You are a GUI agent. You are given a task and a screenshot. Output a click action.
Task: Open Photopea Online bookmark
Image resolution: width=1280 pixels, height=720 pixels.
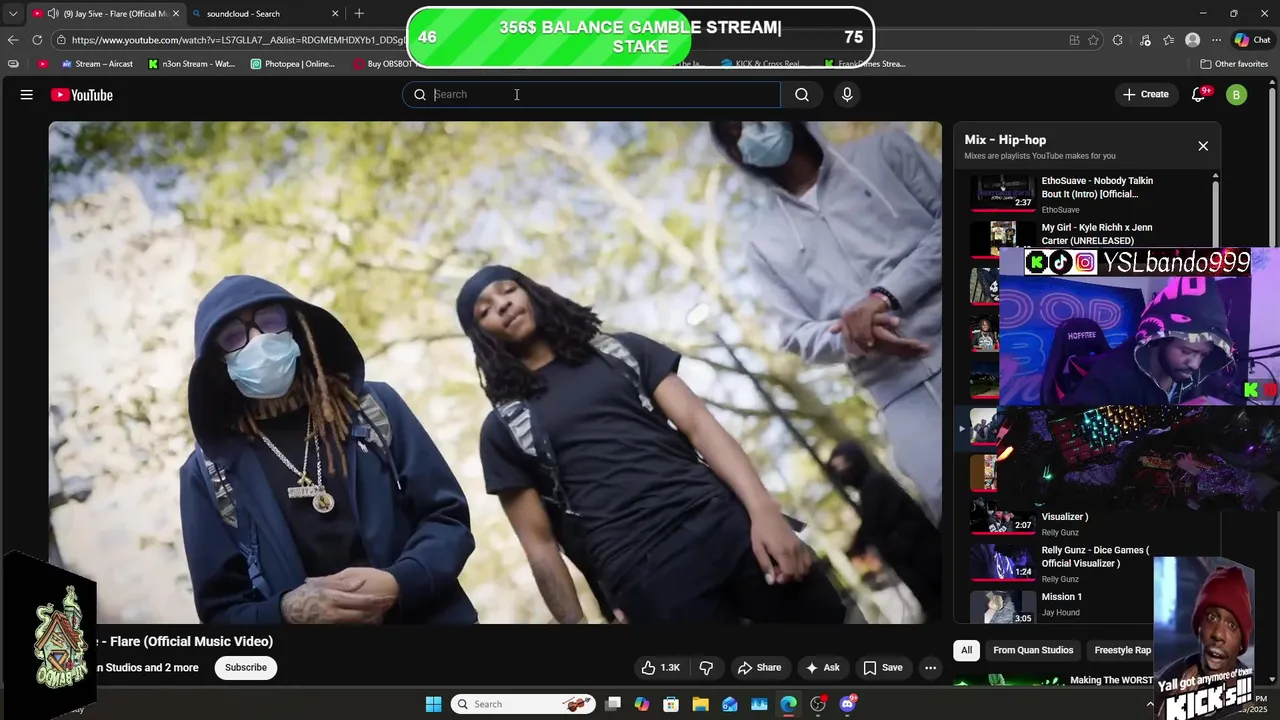pos(293,64)
